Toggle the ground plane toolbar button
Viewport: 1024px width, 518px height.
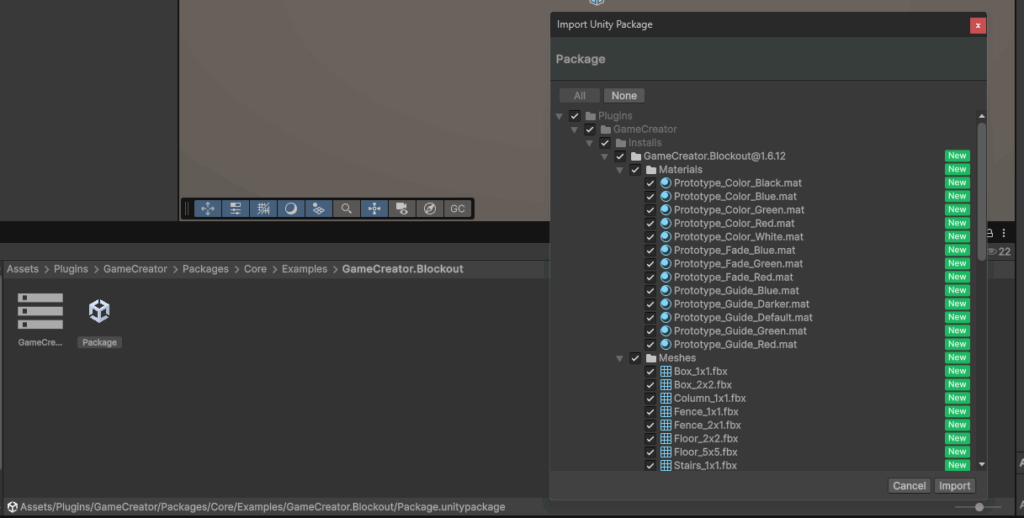[x=319, y=208]
